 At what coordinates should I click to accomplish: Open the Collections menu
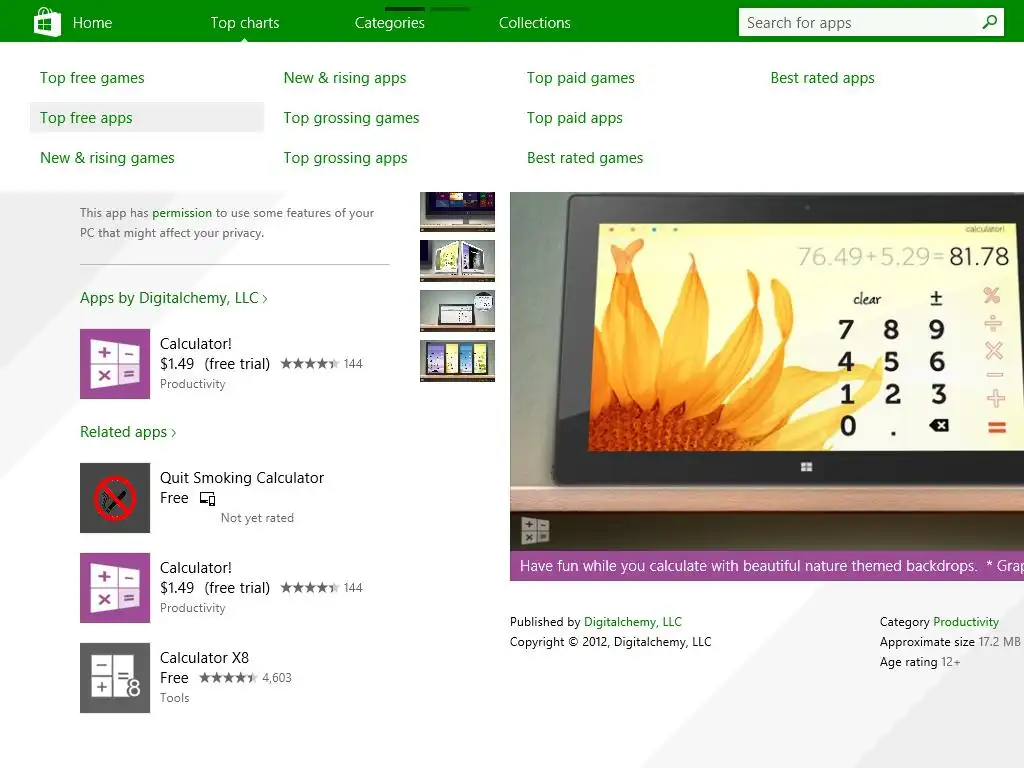click(x=535, y=23)
